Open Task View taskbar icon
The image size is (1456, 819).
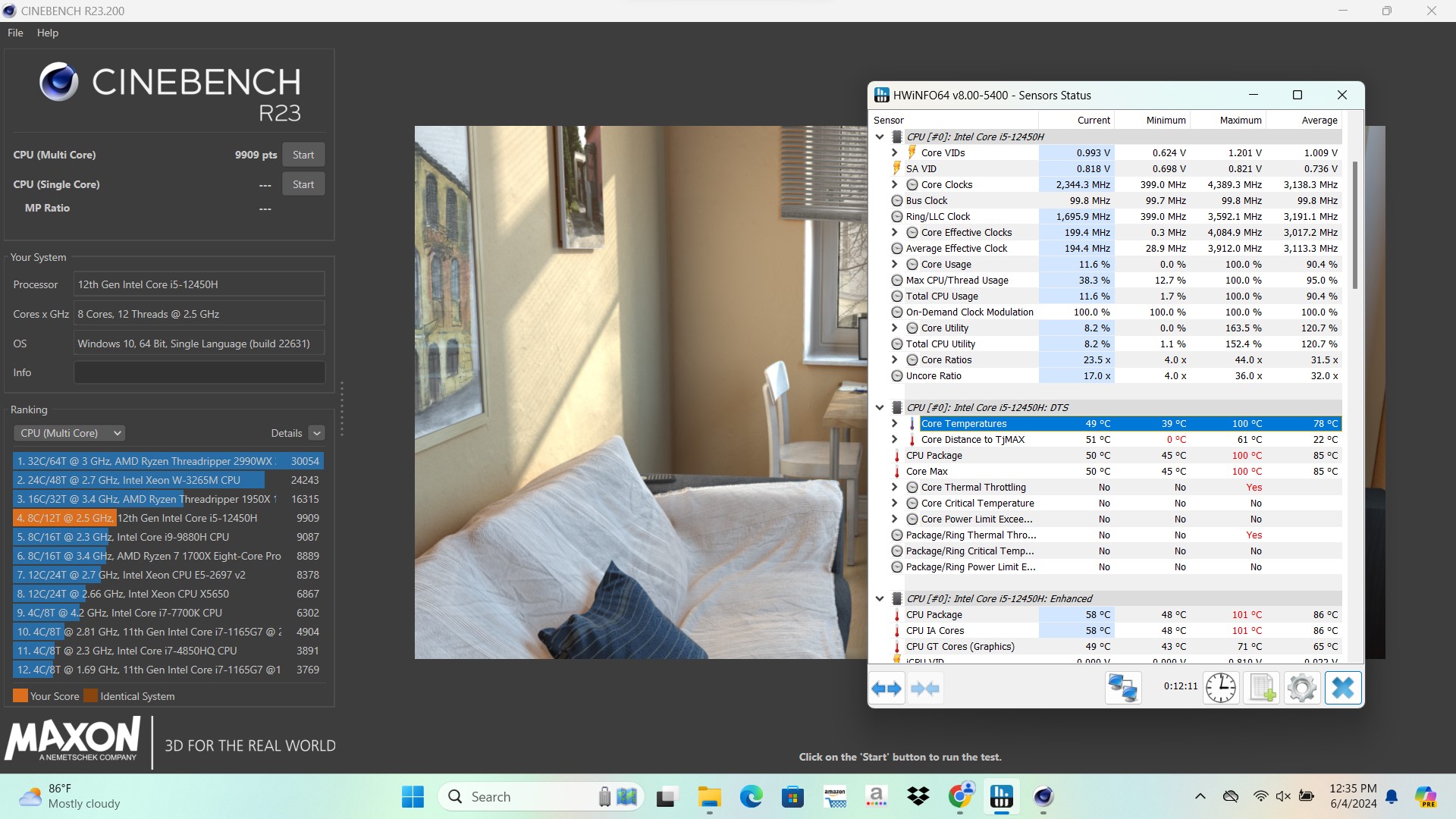pos(666,796)
